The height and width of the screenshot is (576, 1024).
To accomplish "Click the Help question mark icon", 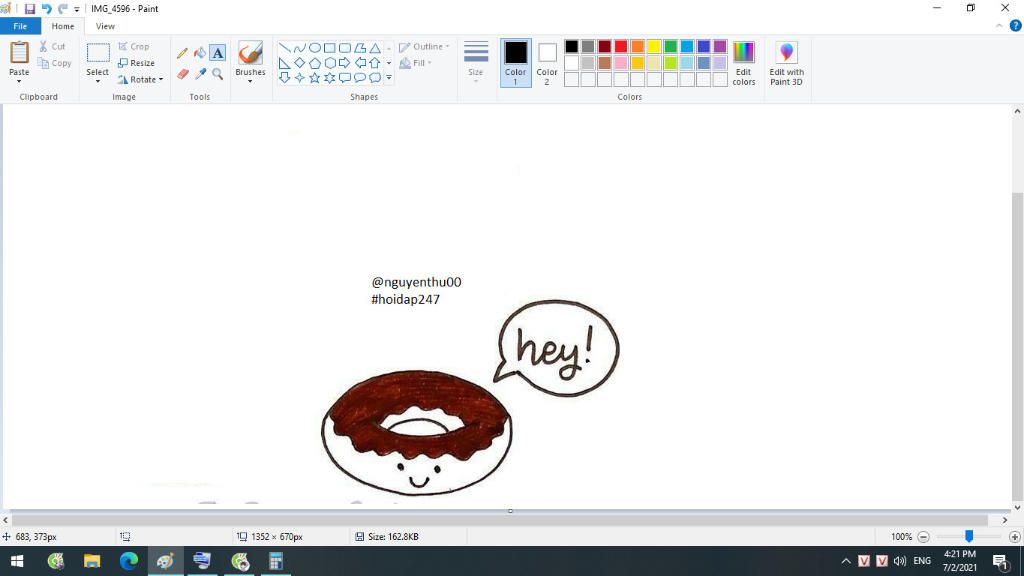I will point(1015,26).
